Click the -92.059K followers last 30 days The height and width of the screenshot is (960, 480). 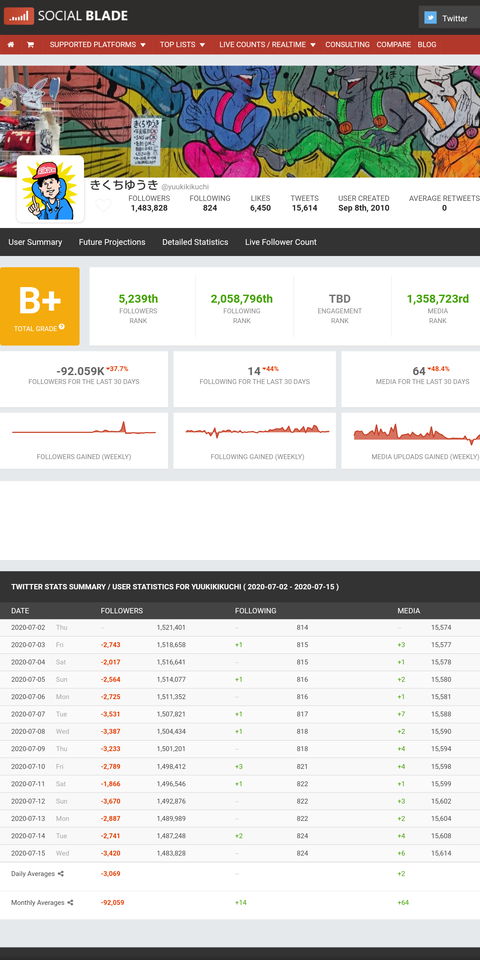(x=80, y=371)
